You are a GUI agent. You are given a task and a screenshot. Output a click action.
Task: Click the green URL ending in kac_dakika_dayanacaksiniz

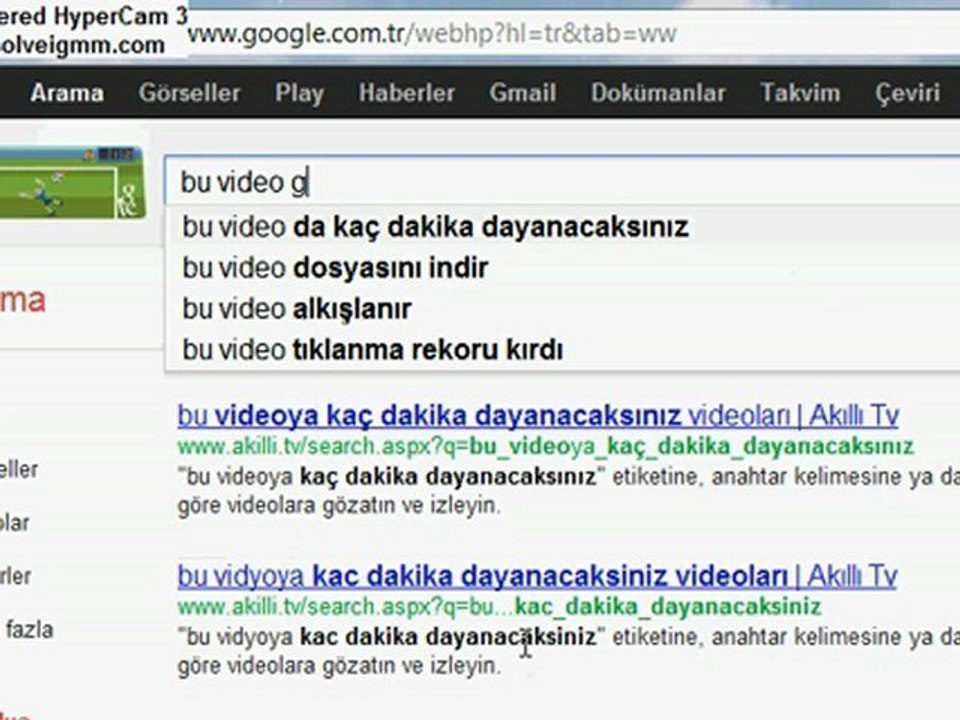(499, 607)
